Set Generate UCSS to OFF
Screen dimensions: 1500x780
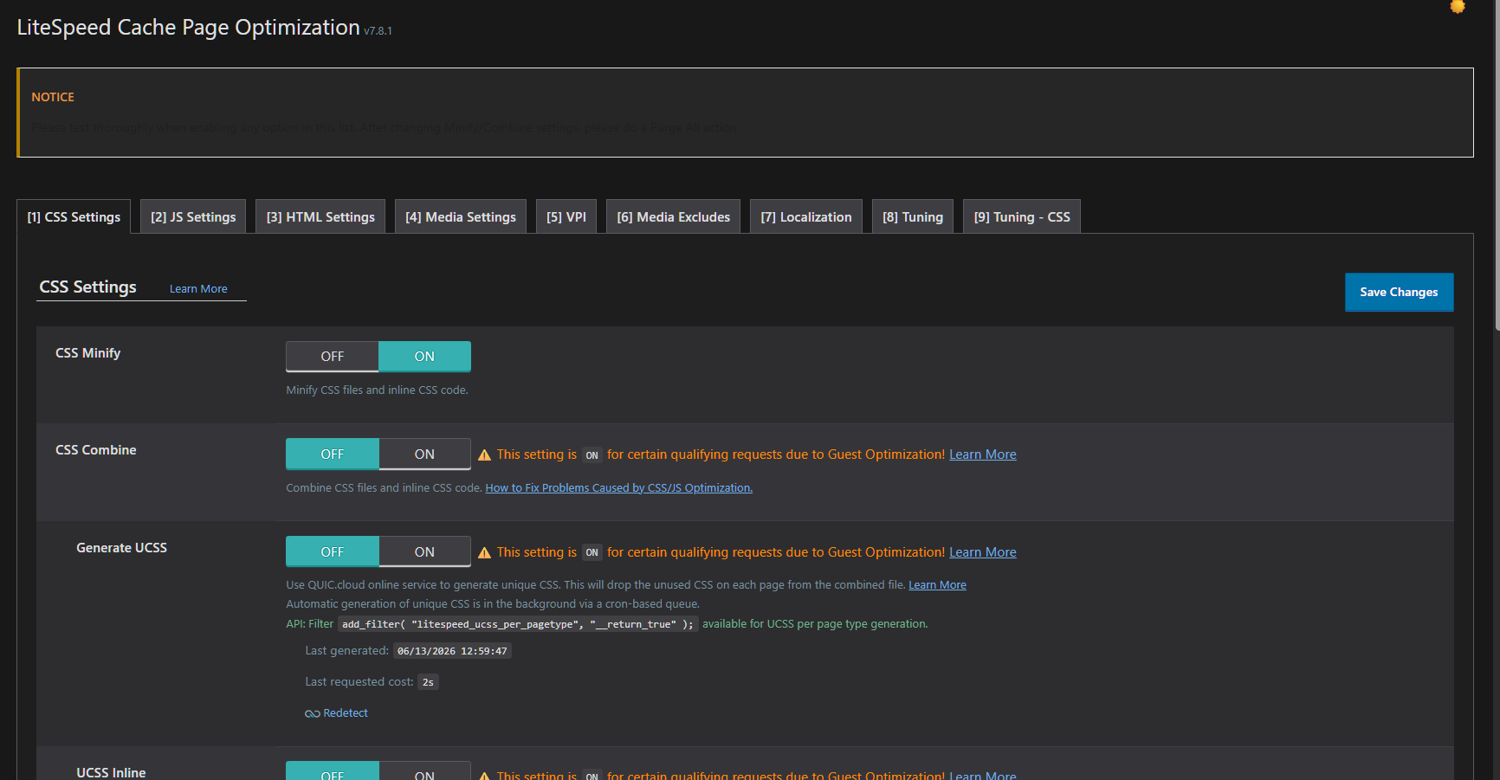pyautogui.click(x=332, y=552)
